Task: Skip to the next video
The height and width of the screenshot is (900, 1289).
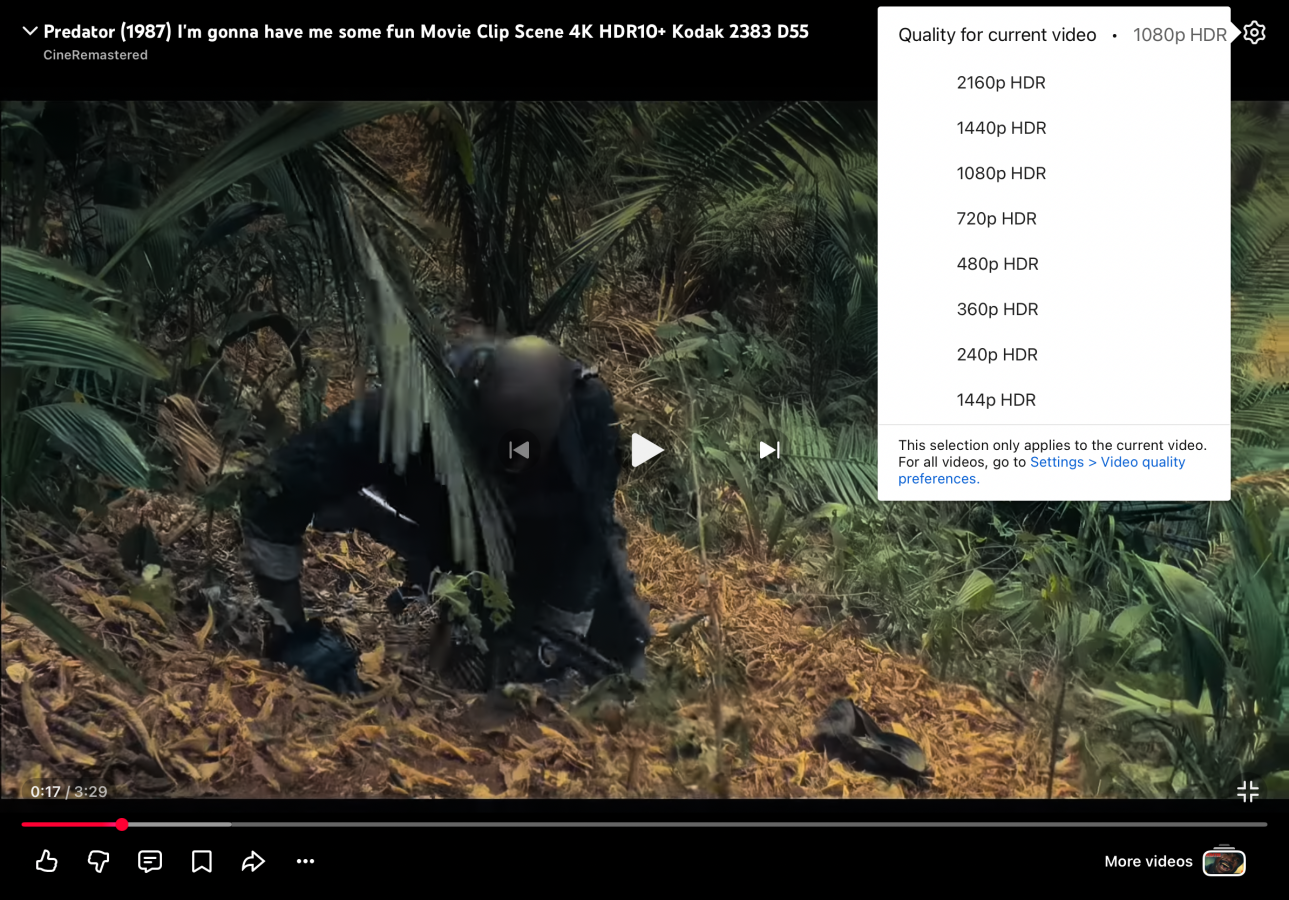Action: tap(769, 450)
